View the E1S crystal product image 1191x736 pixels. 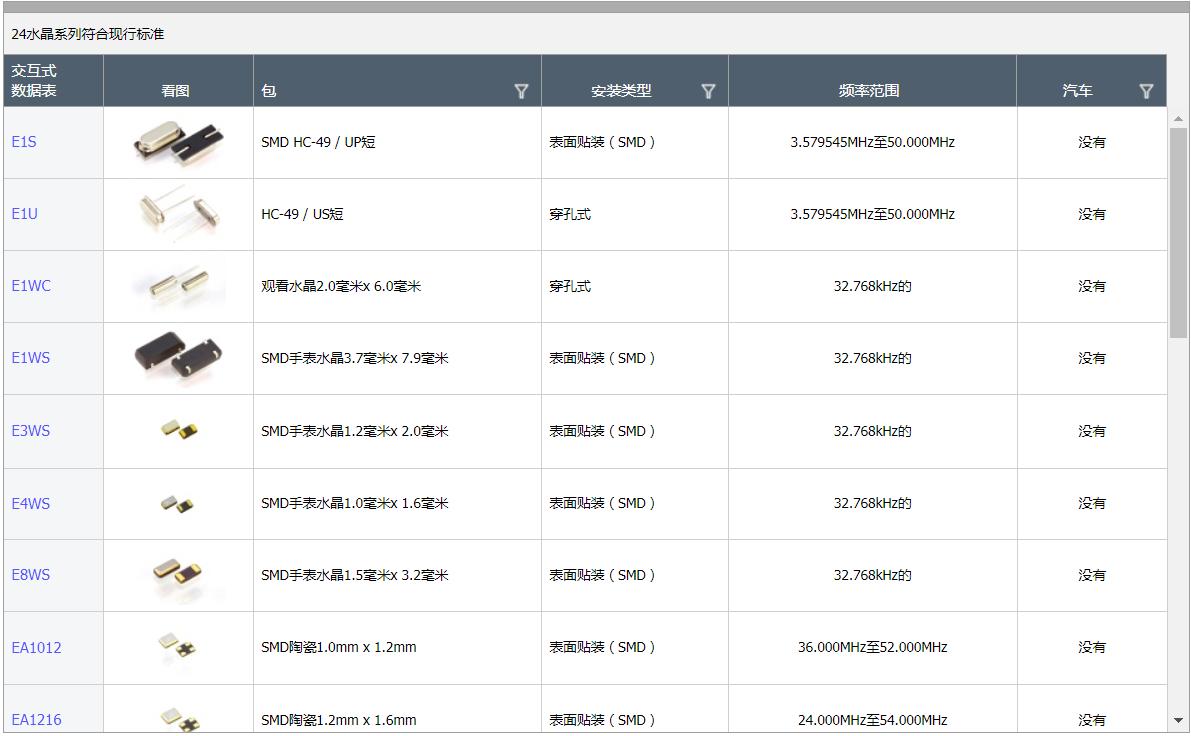coord(177,142)
